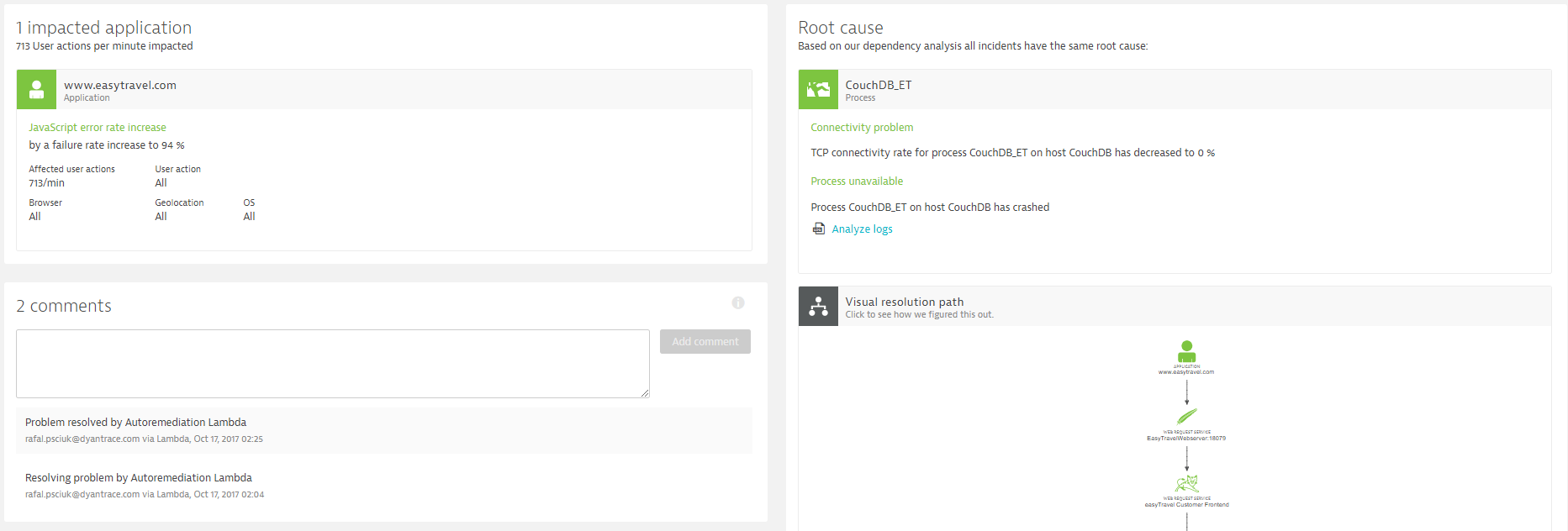Image resolution: width=1568 pixels, height=531 pixels.
Task: Click the easyTravel Customer Frontend label in diagram
Action: click(x=1186, y=505)
